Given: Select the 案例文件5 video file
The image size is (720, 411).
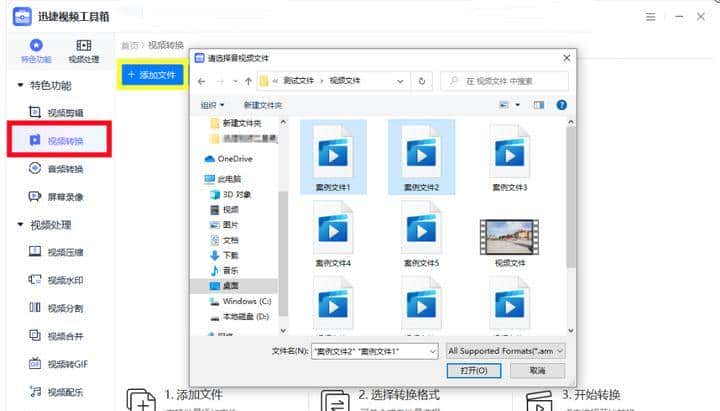Looking at the screenshot, I should 422,234.
